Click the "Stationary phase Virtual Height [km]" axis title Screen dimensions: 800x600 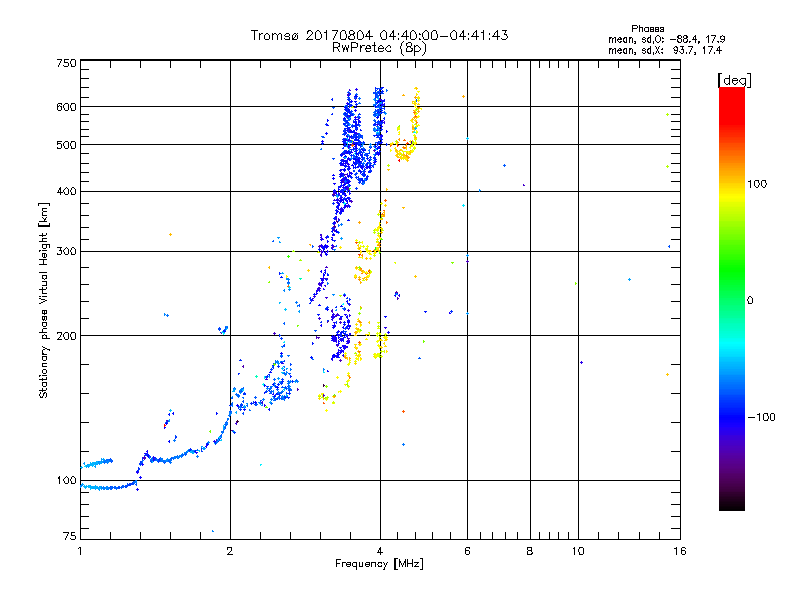point(44,301)
